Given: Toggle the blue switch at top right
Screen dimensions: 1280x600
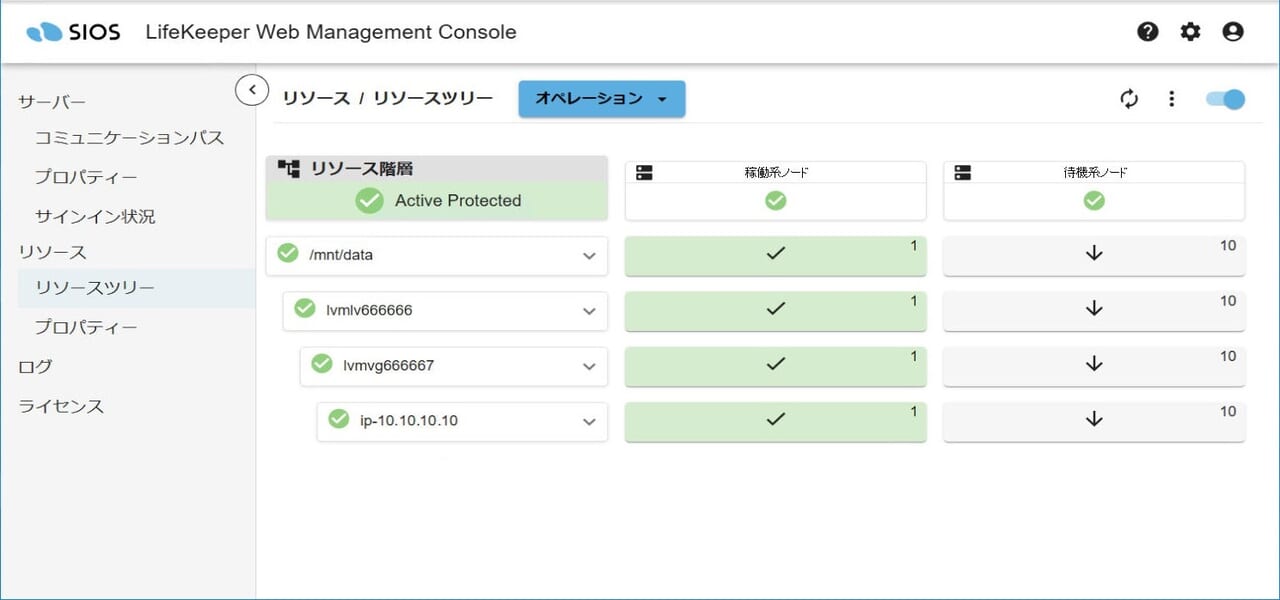Looking at the screenshot, I should pyautogui.click(x=1225, y=99).
